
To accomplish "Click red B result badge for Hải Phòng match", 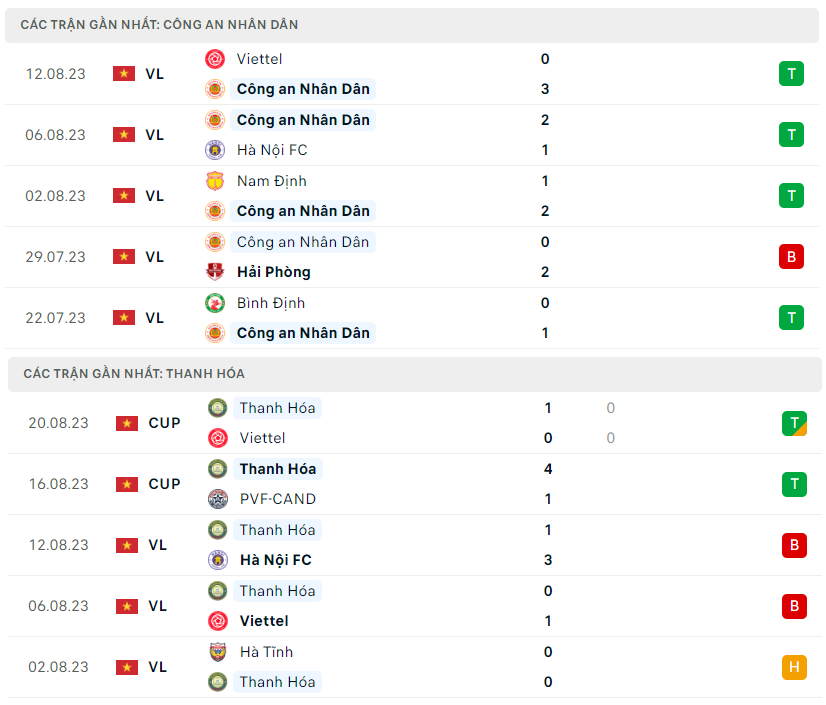I will 791,256.
